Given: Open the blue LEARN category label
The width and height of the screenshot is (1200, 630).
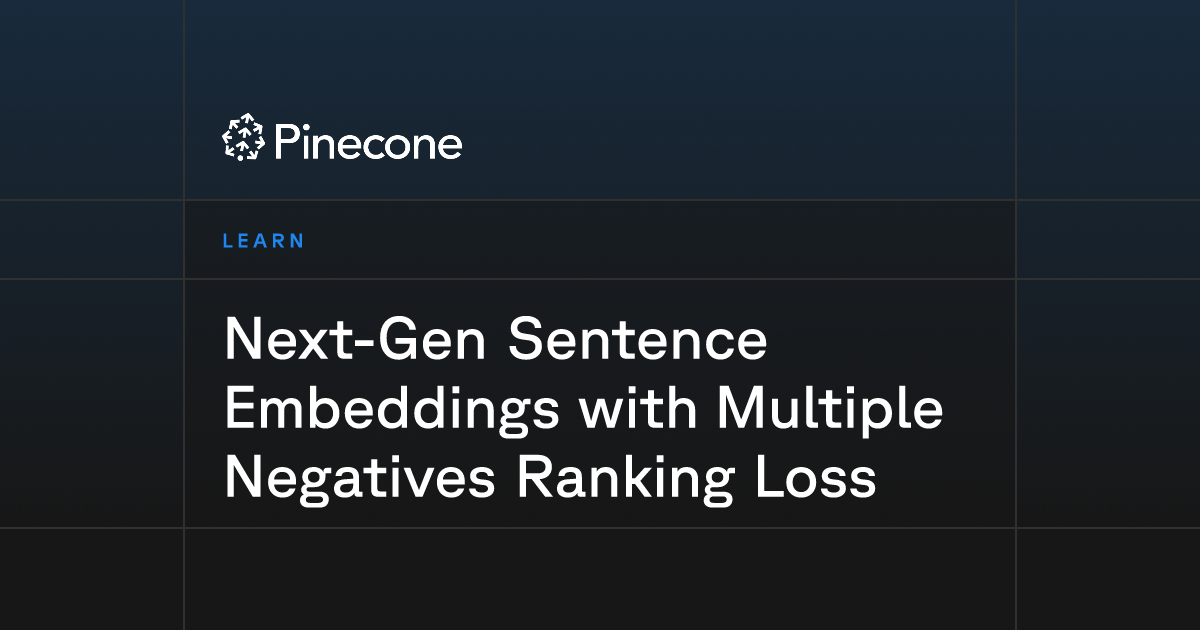Looking at the screenshot, I should (264, 241).
